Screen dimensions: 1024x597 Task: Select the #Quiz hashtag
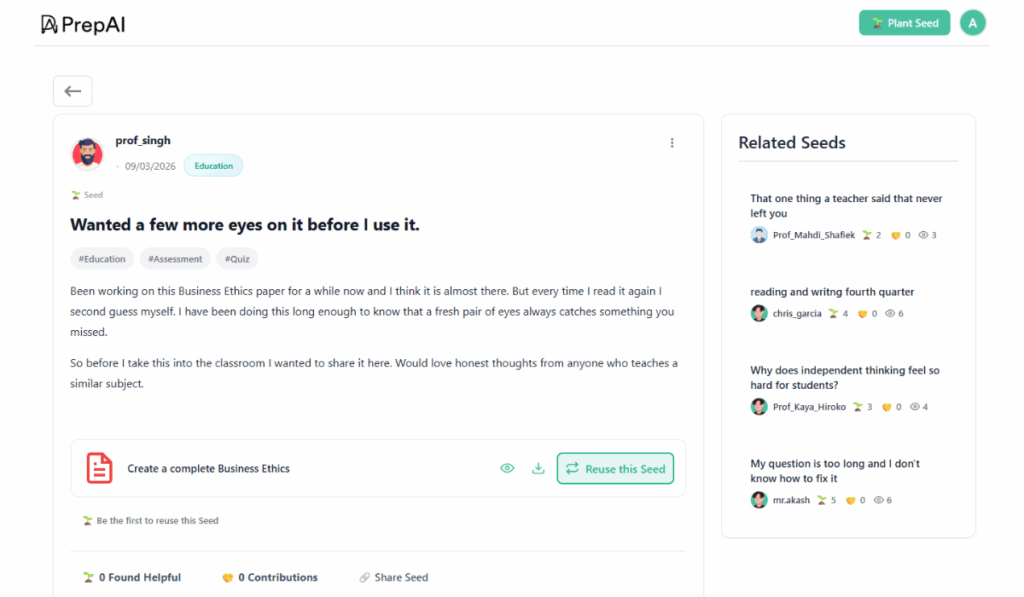point(237,259)
